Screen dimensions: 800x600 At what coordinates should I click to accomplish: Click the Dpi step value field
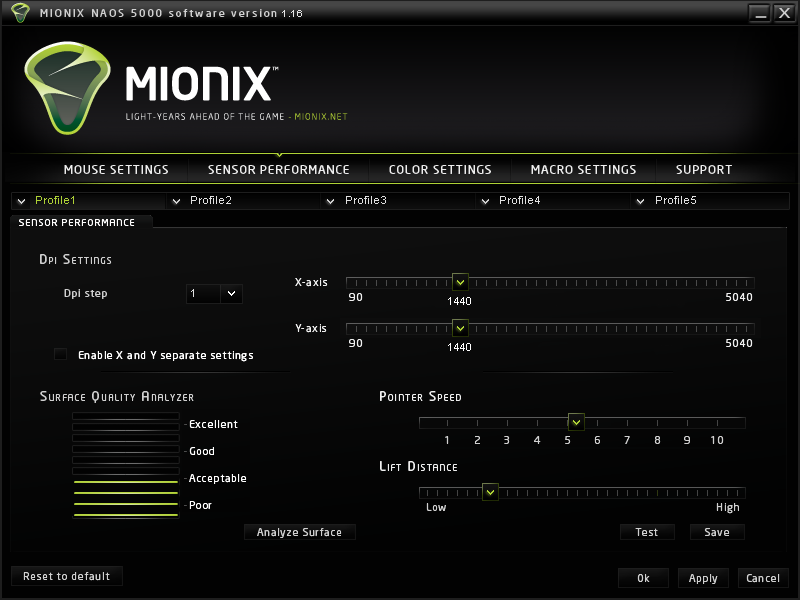[x=204, y=293]
